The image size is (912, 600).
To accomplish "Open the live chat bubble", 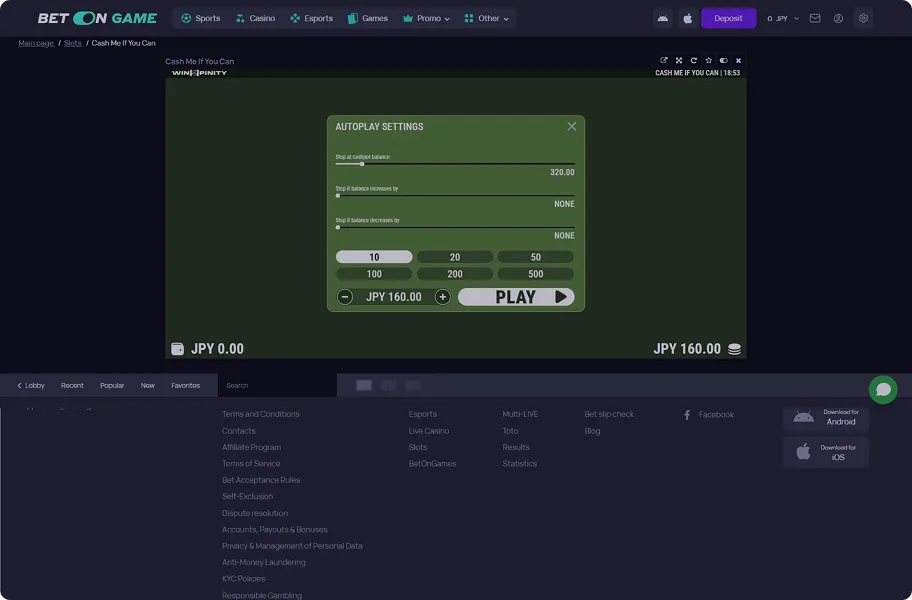I will click(882, 390).
